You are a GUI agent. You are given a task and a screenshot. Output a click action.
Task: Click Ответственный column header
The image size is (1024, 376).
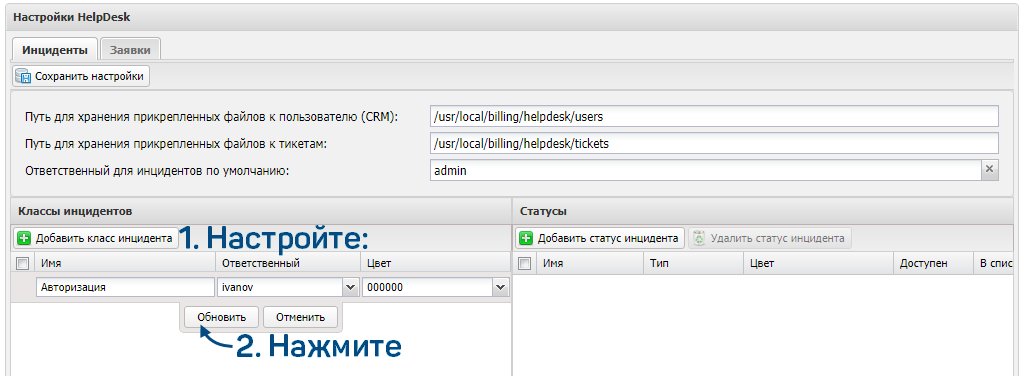point(287,263)
